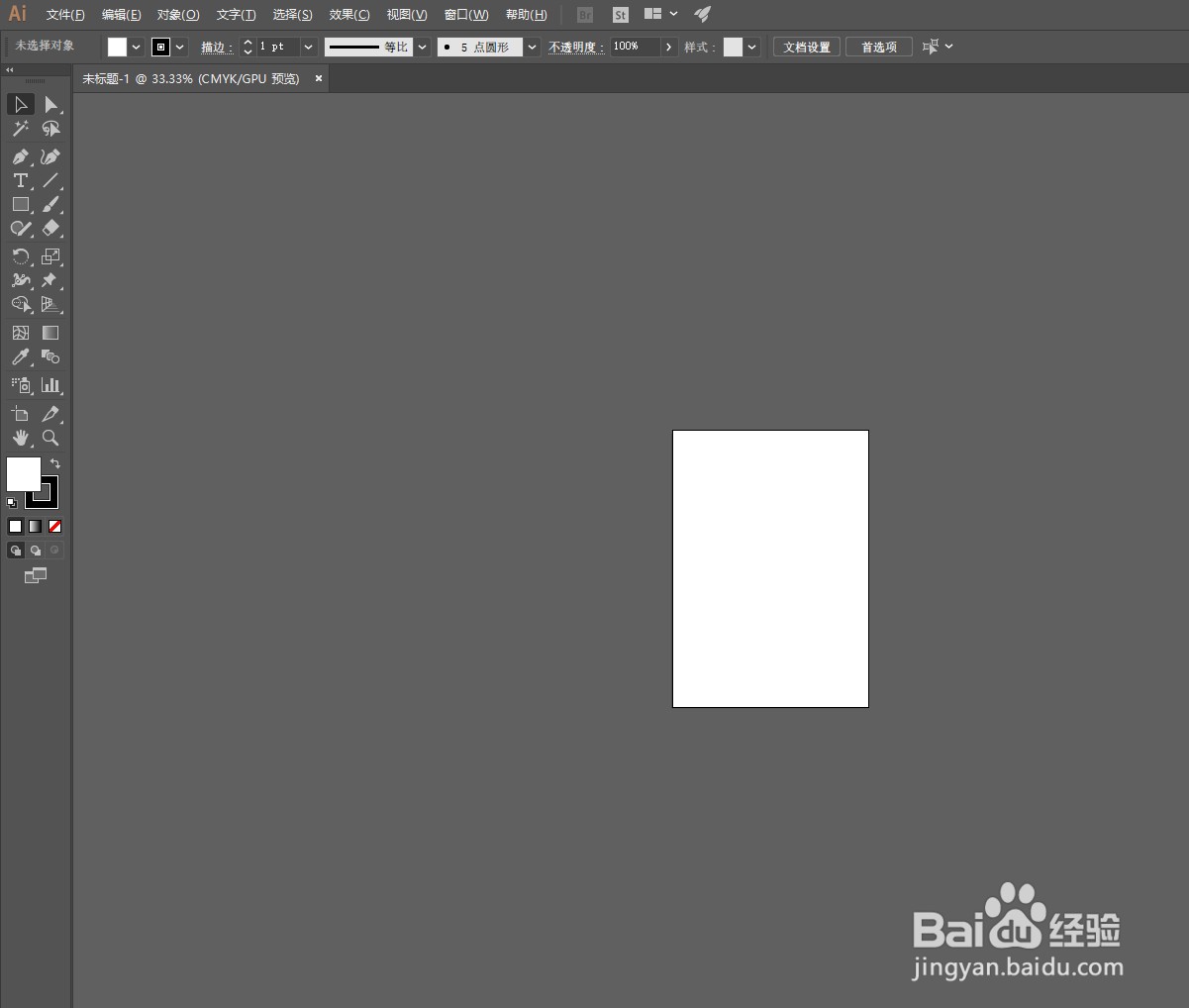Viewport: 1189px width, 1008px height.
Task: Select the Shape Builder tool
Action: pyautogui.click(x=21, y=304)
